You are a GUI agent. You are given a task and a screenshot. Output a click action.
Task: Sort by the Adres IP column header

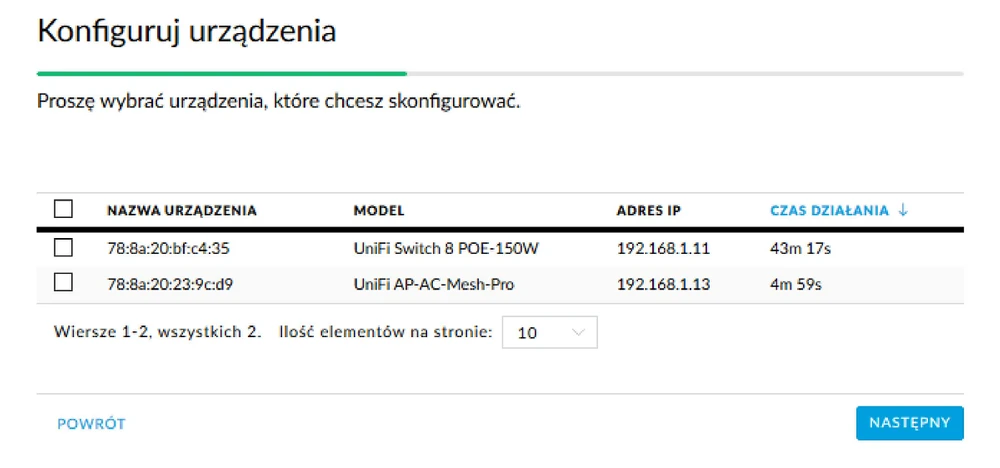click(x=649, y=211)
